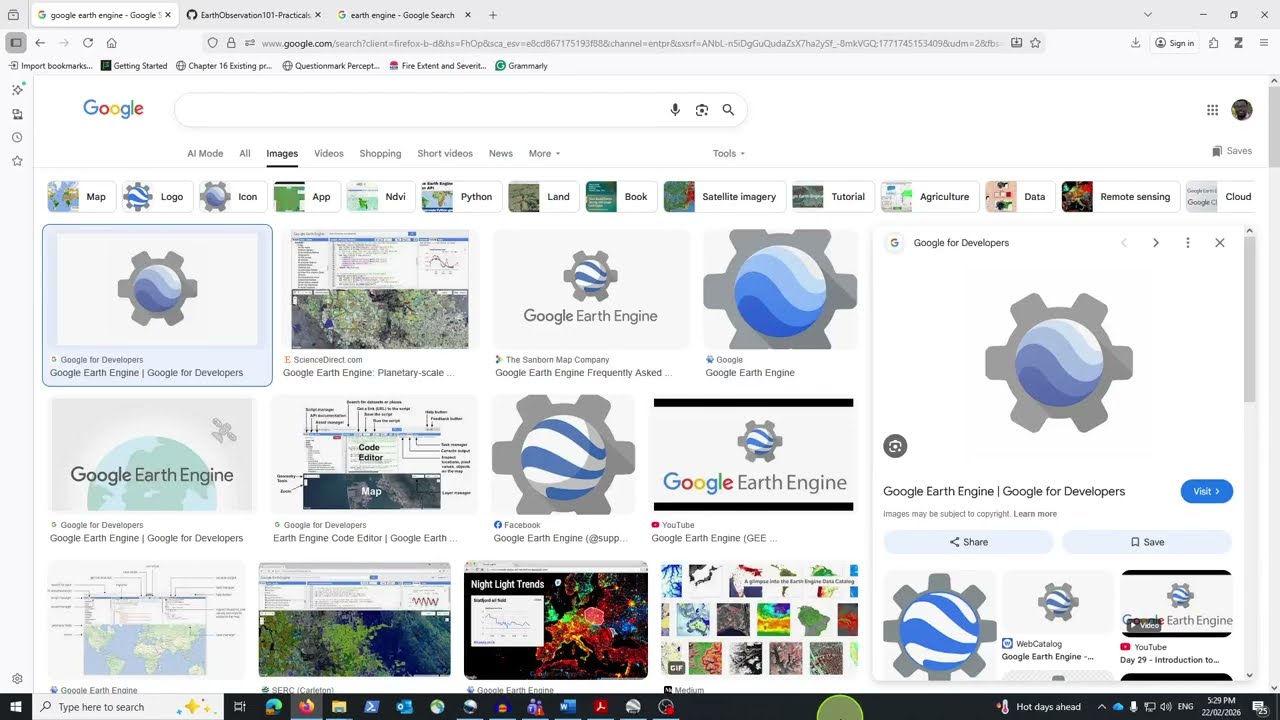Screen dimensions: 1280x720
Task: Click Learn more copyright link
Action: pos(1035,514)
